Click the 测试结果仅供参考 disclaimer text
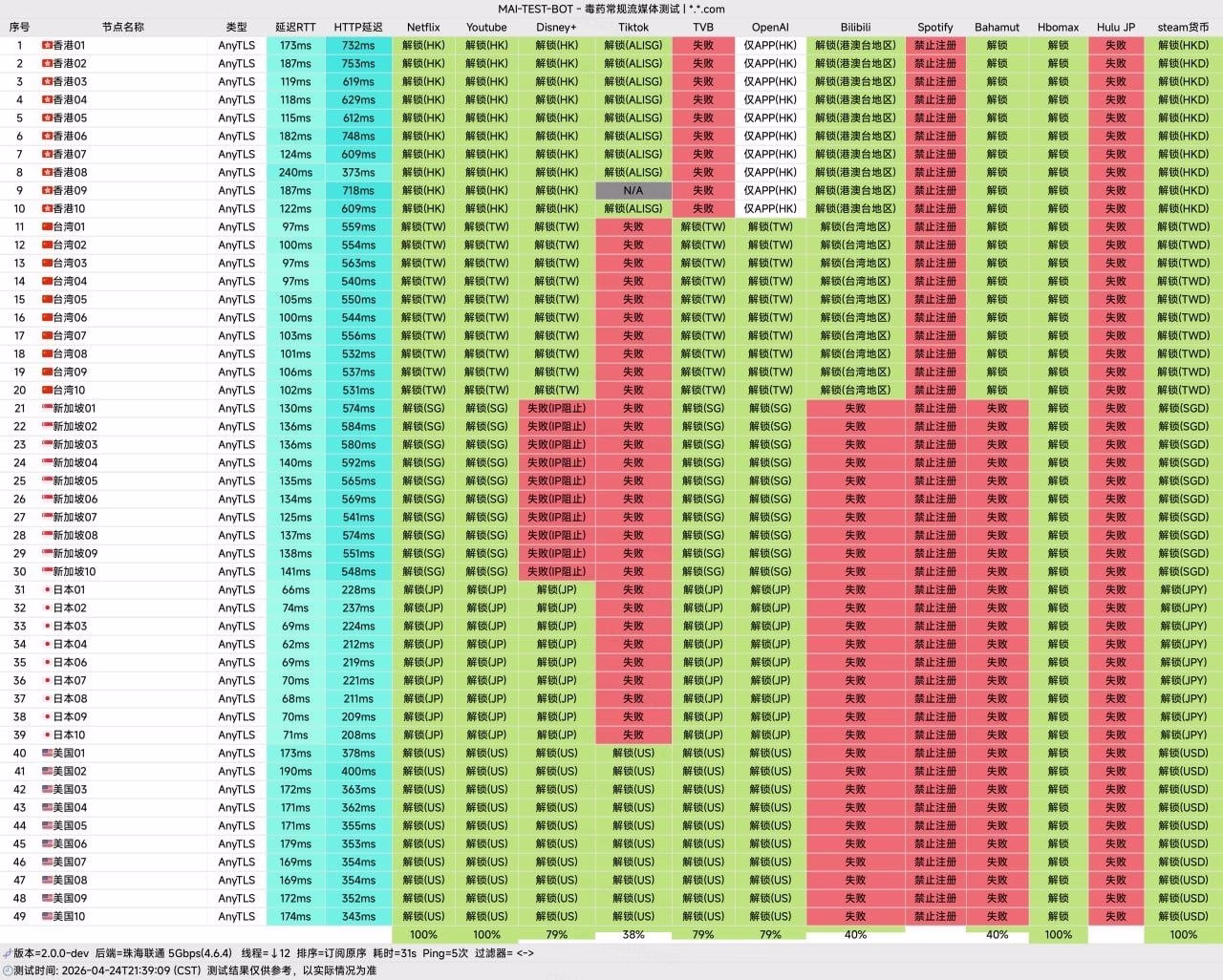Viewport: 1223px width, 980px height. (249, 970)
